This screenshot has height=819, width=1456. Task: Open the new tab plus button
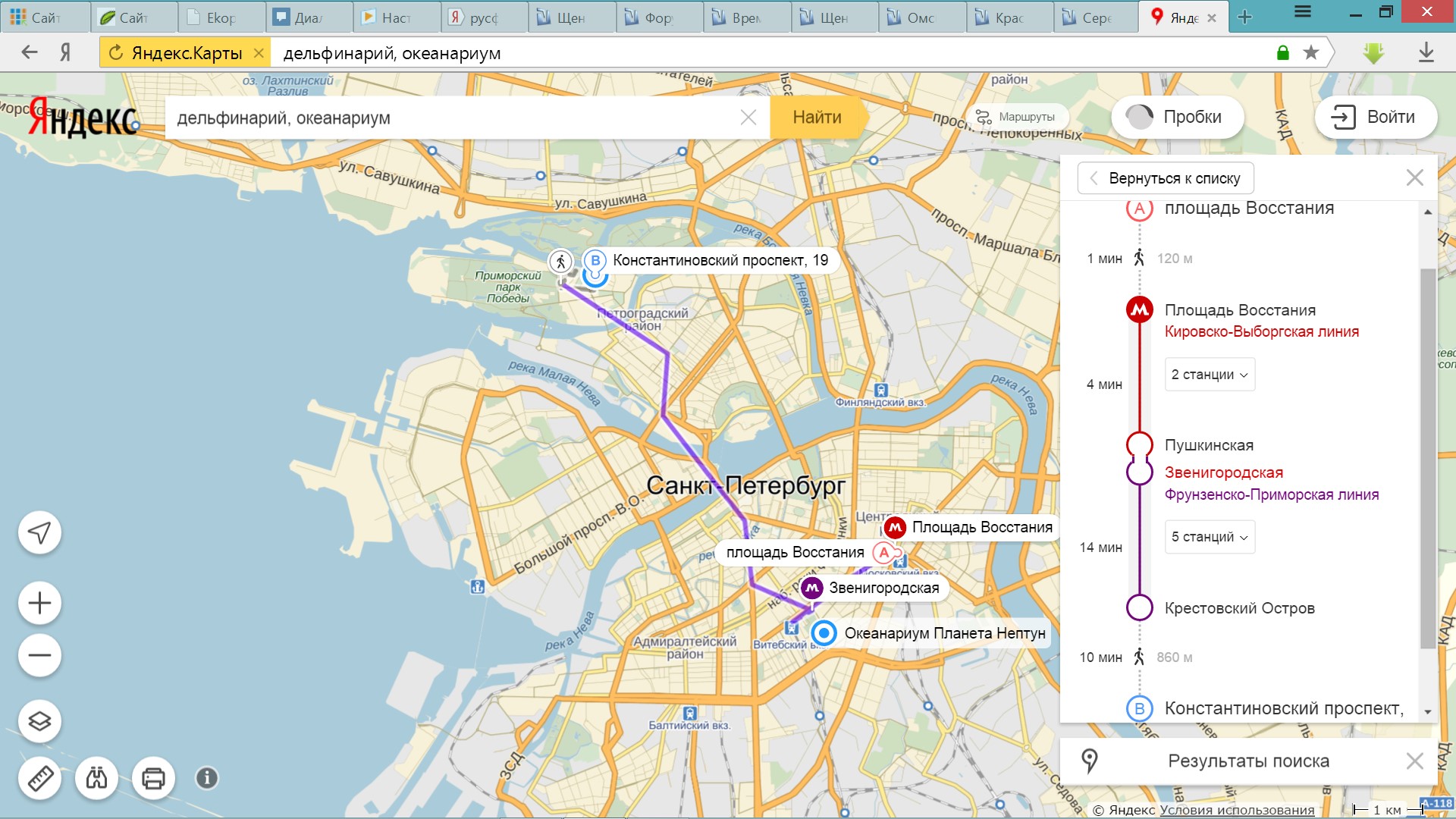[x=1244, y=17]
